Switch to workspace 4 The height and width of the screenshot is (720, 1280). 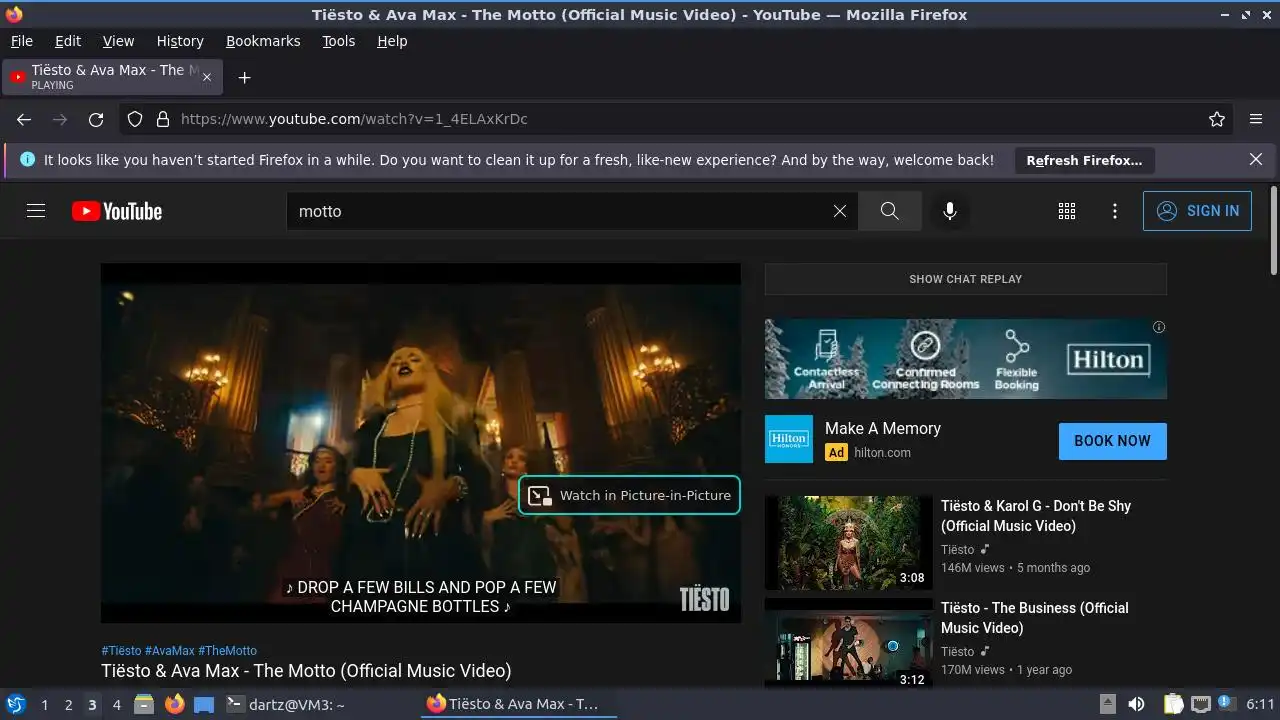pos(116,704)
